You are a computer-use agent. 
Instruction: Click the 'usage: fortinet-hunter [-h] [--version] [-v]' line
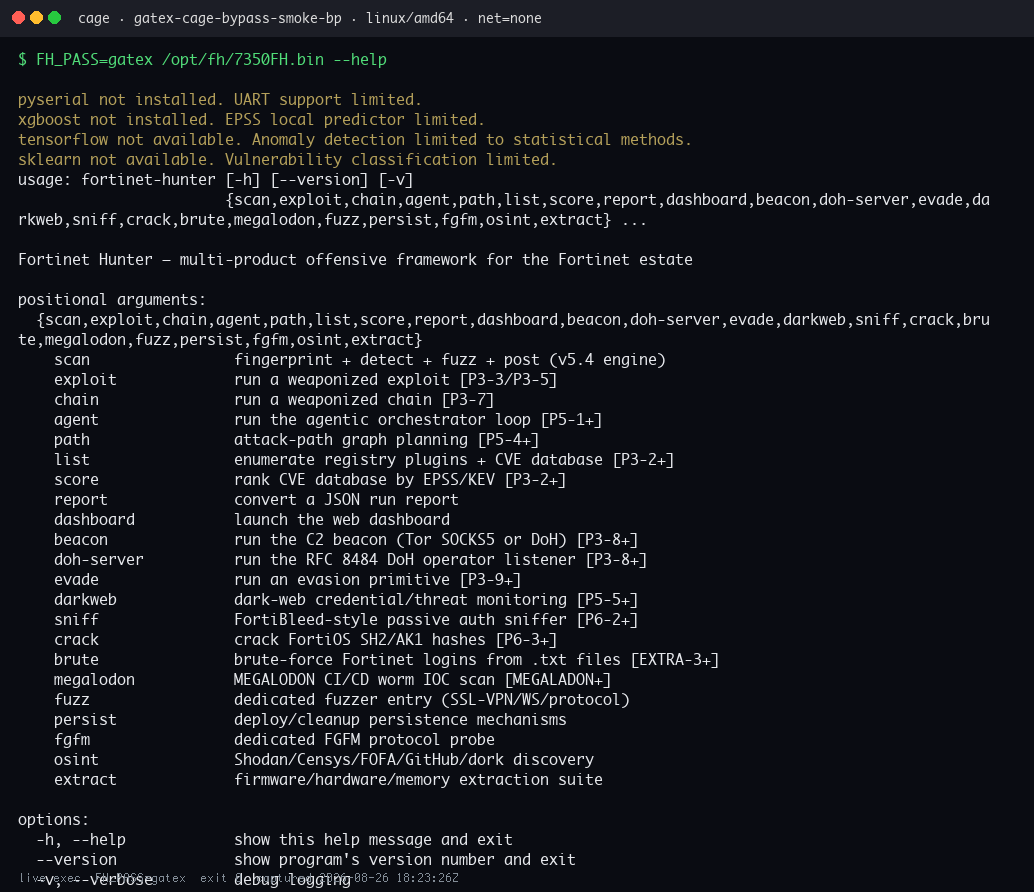click(216, 179)
